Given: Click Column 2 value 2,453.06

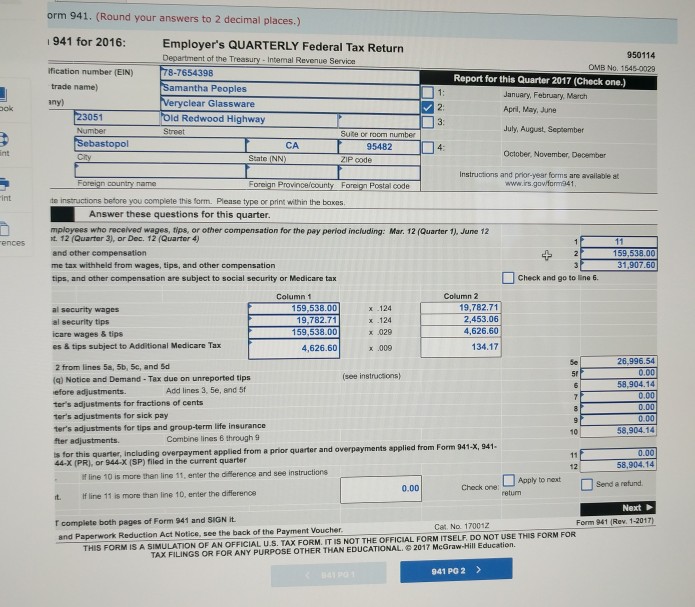Looking at the screenshot, I should pos(461,319).
